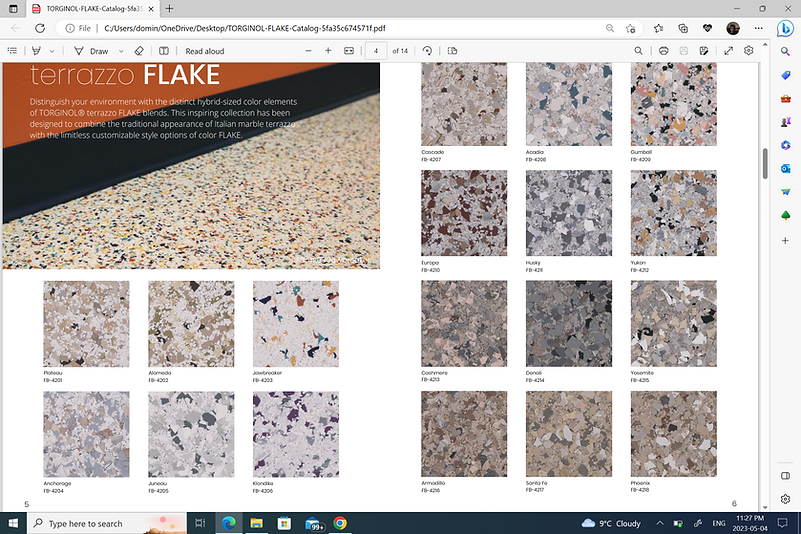Open find in PDF search
801x534 pixels.
pyautogui.click(x=639, y=51)
